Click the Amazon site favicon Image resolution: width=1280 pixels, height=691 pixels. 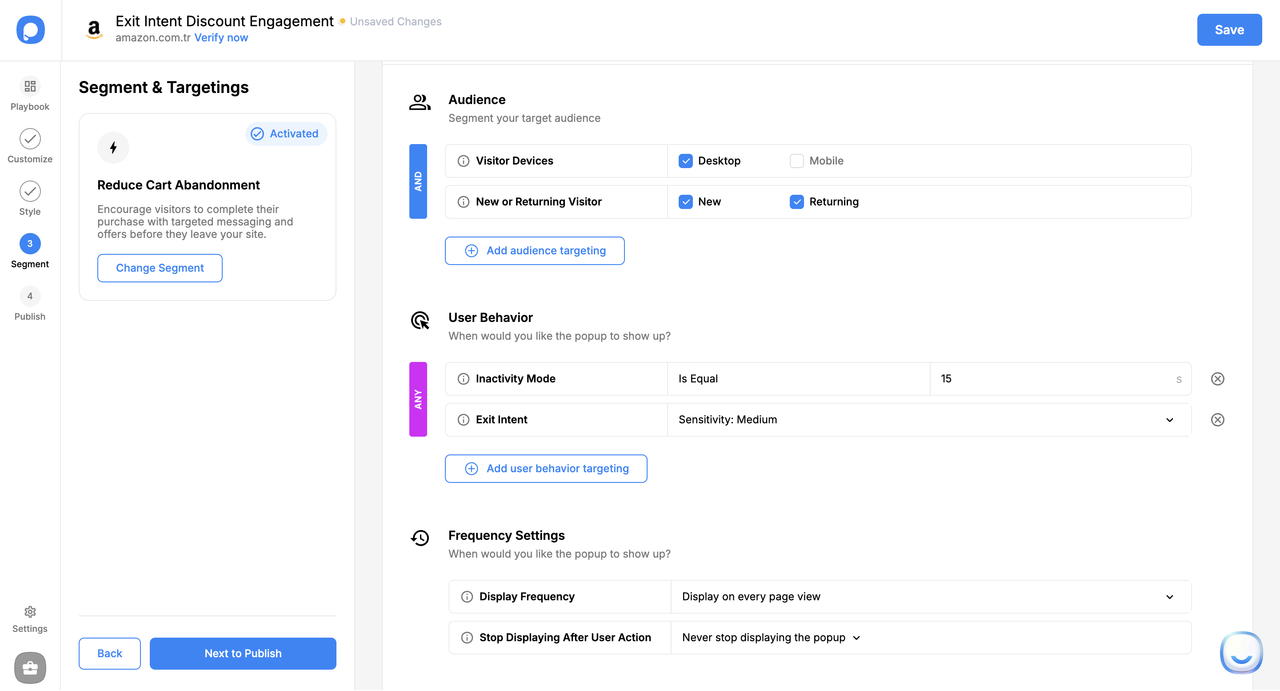94,30
